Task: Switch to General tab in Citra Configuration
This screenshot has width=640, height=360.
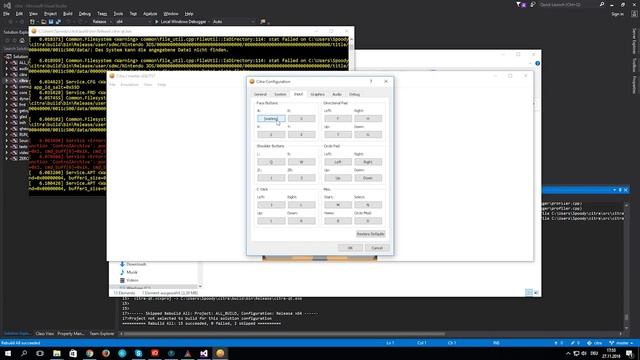Action: click(260, 94)
